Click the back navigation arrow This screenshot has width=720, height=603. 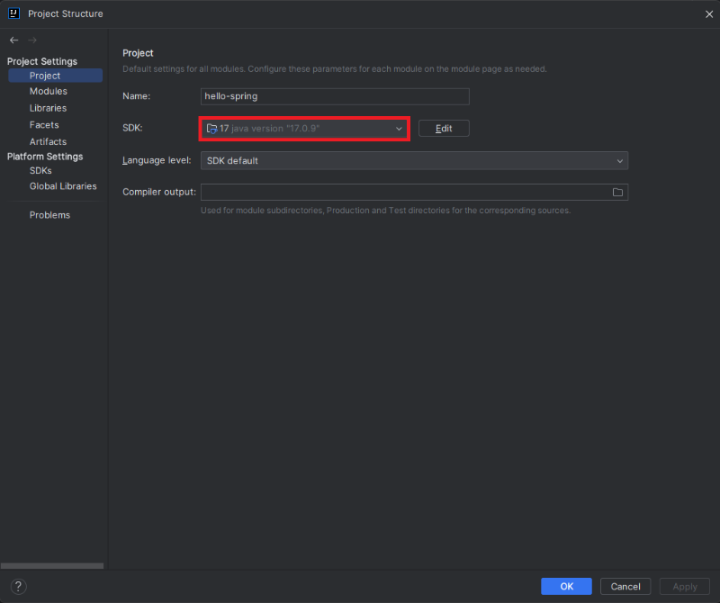pyautogui.click(x=14, y=40)
